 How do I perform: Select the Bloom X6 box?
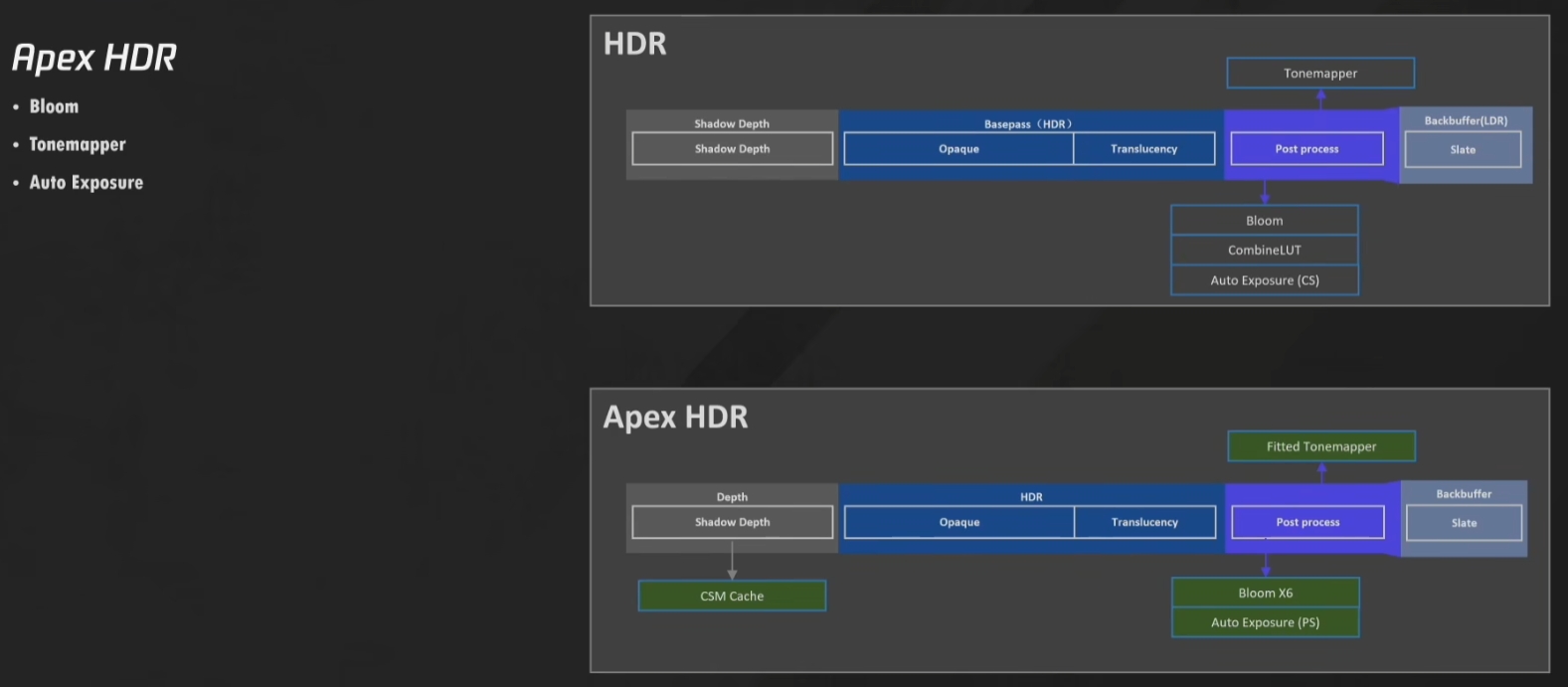click(x=1265, y=593)
